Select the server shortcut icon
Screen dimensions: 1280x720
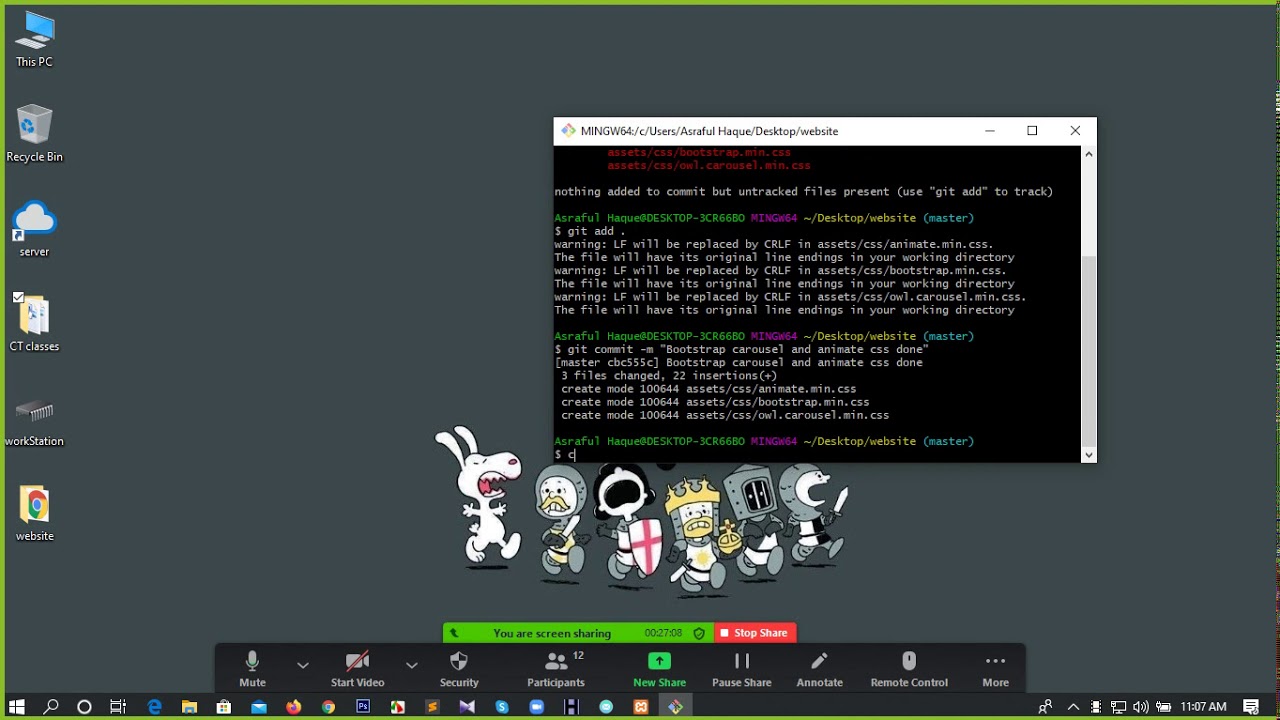(34, 229)
